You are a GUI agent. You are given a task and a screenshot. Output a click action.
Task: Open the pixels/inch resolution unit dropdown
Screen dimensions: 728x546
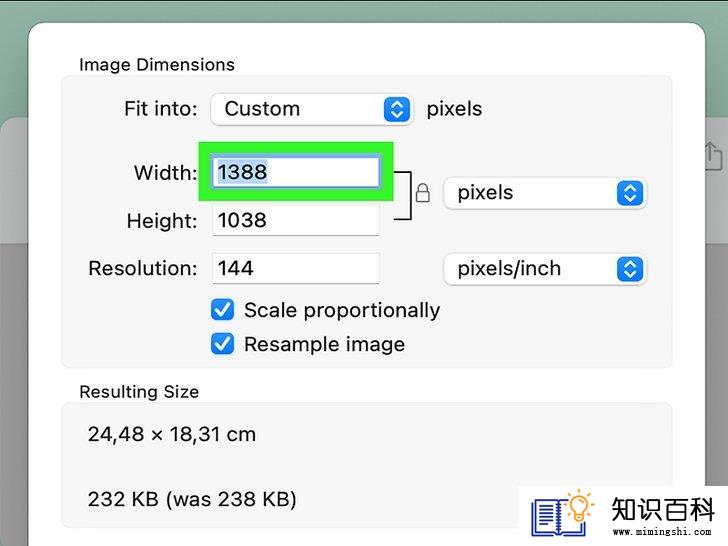[x=545, y=269]
